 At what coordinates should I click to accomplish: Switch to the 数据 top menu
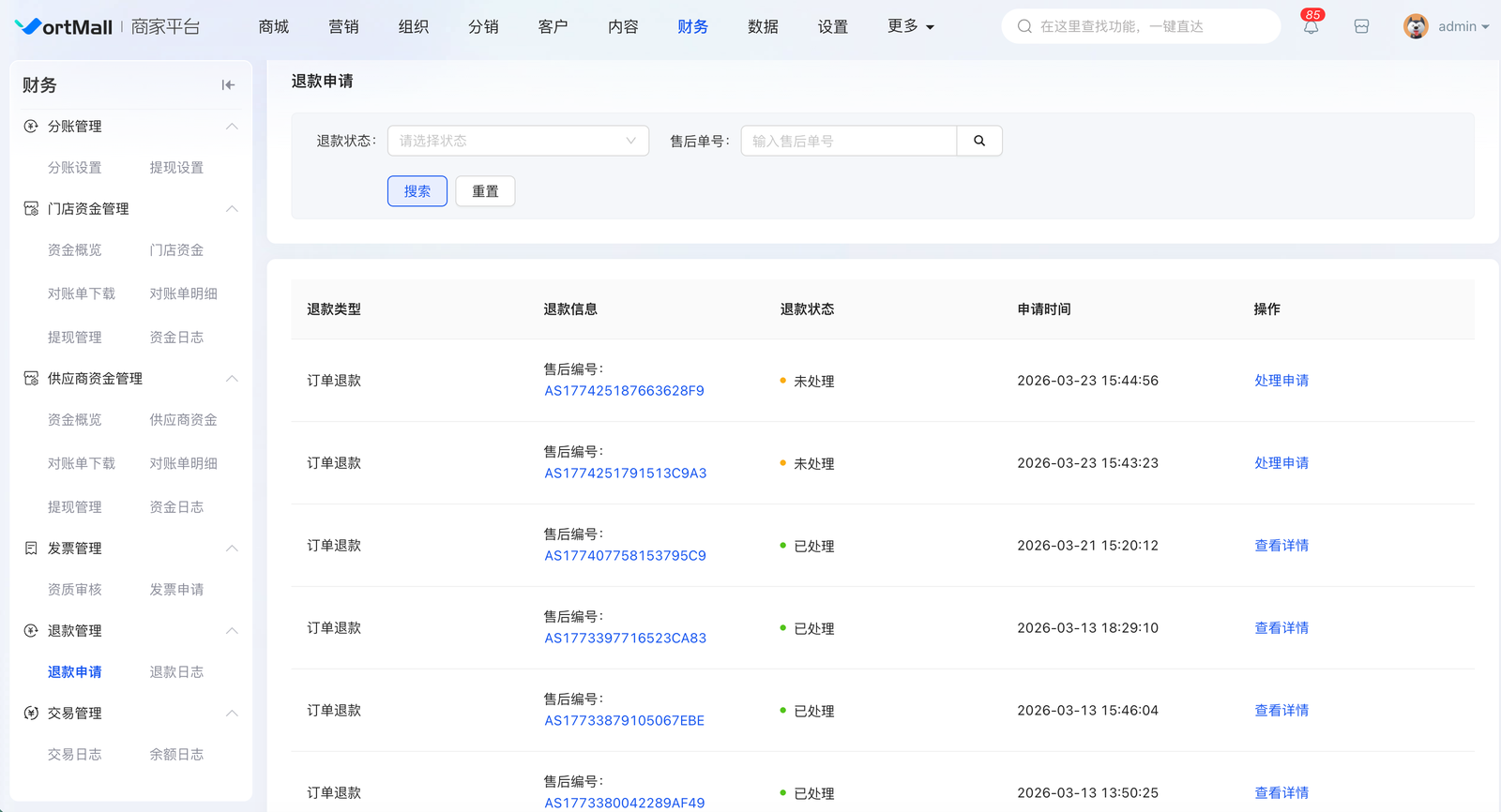tap(763, 26)
